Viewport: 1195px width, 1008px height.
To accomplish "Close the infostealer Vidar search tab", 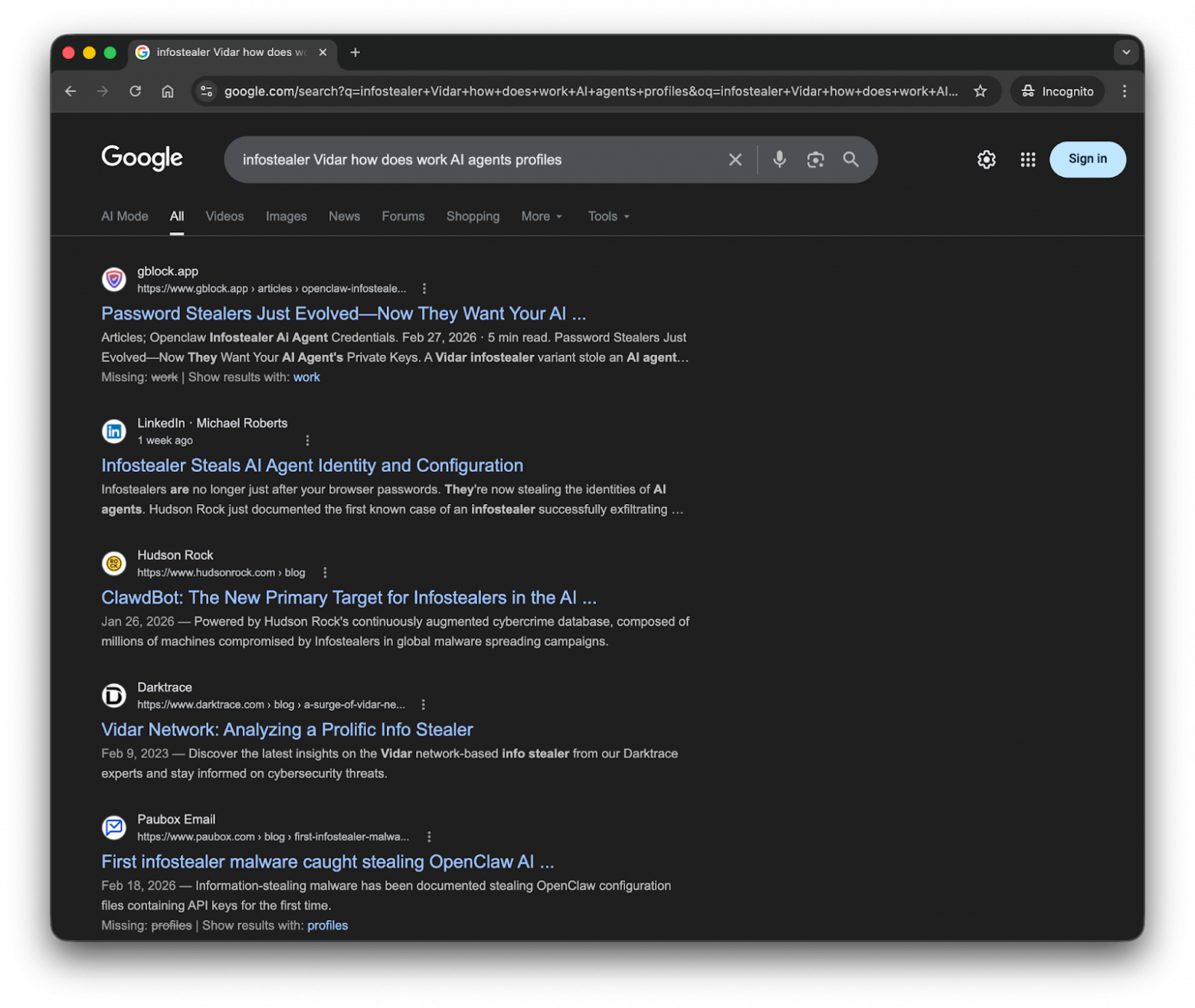I will click(x=322, y=52).
